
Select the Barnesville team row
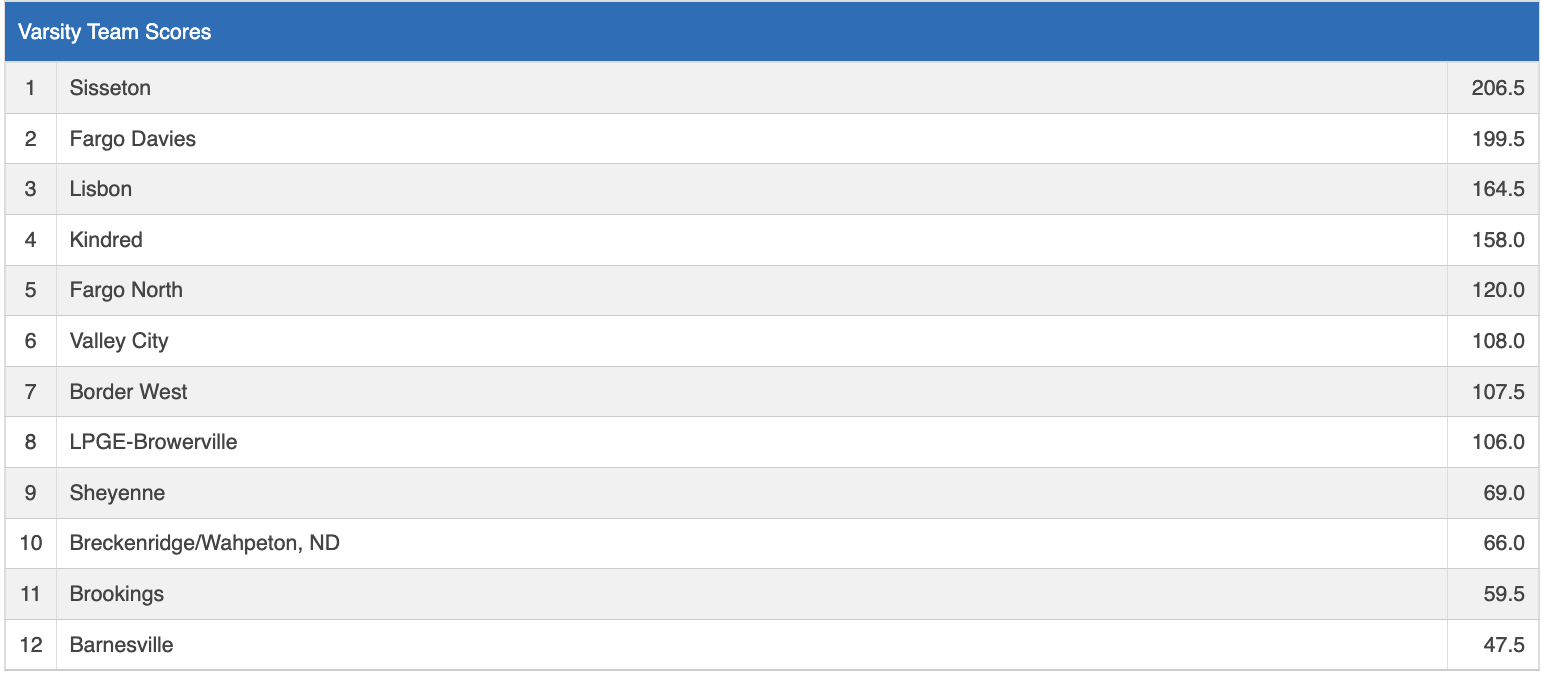click(x=121, y=645)
